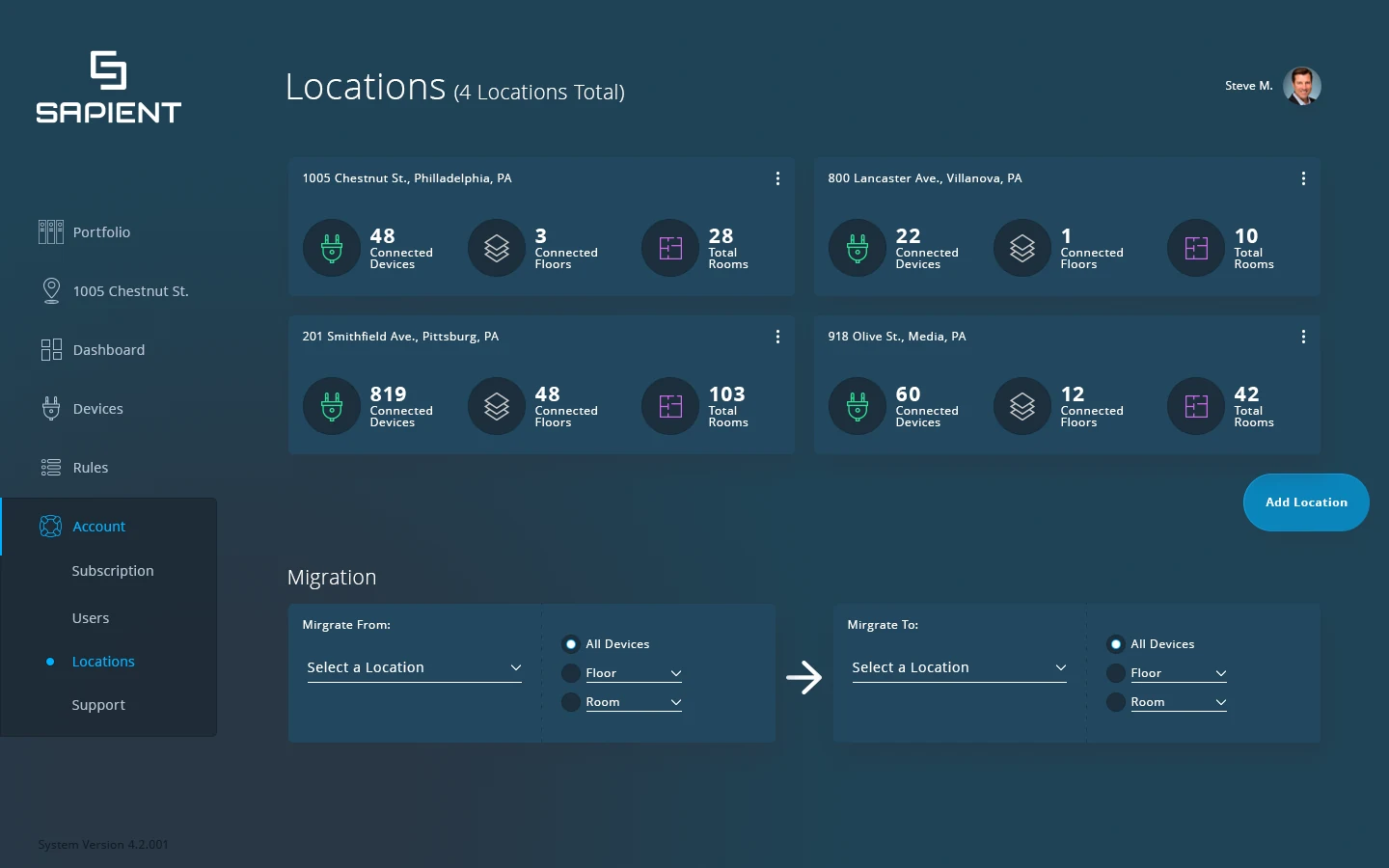This screenshot has height=868, width=1389.
Task: Click 800 Lancaster Ave., Villanova, PA address
Action: [x=925, y=178]
